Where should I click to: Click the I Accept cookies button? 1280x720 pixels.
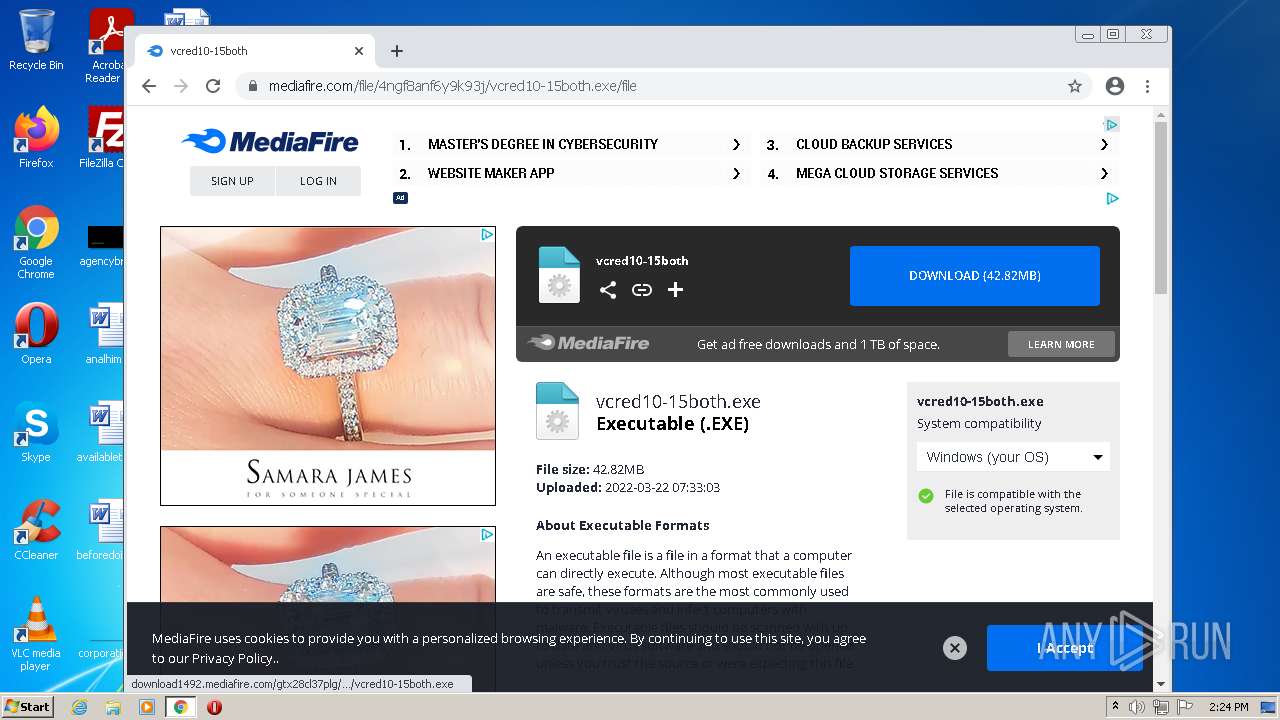point(1065,648)
